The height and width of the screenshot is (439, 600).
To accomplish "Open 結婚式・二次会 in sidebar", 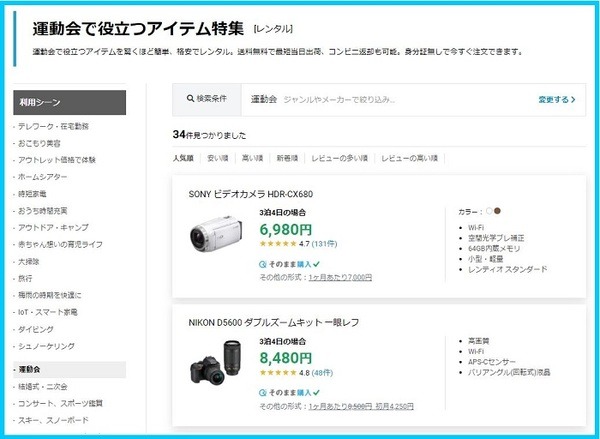I will [x=42, y=387].
